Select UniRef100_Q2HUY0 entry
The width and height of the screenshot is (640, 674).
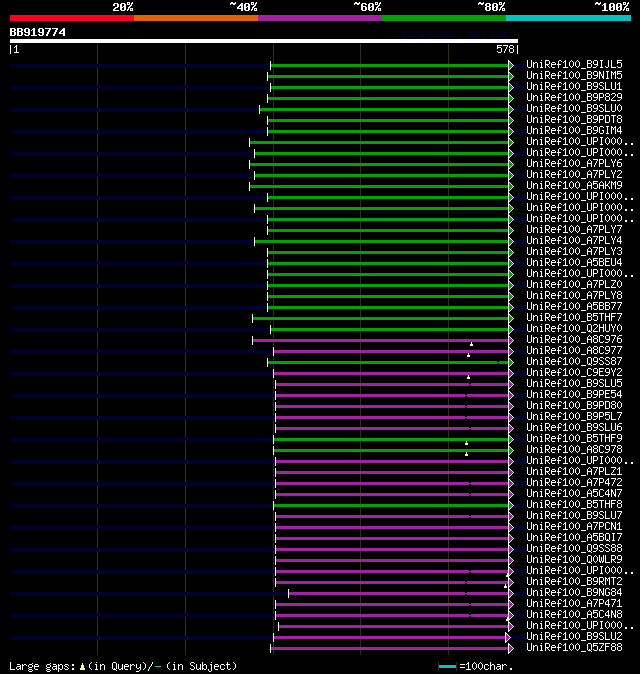[574, 328]
